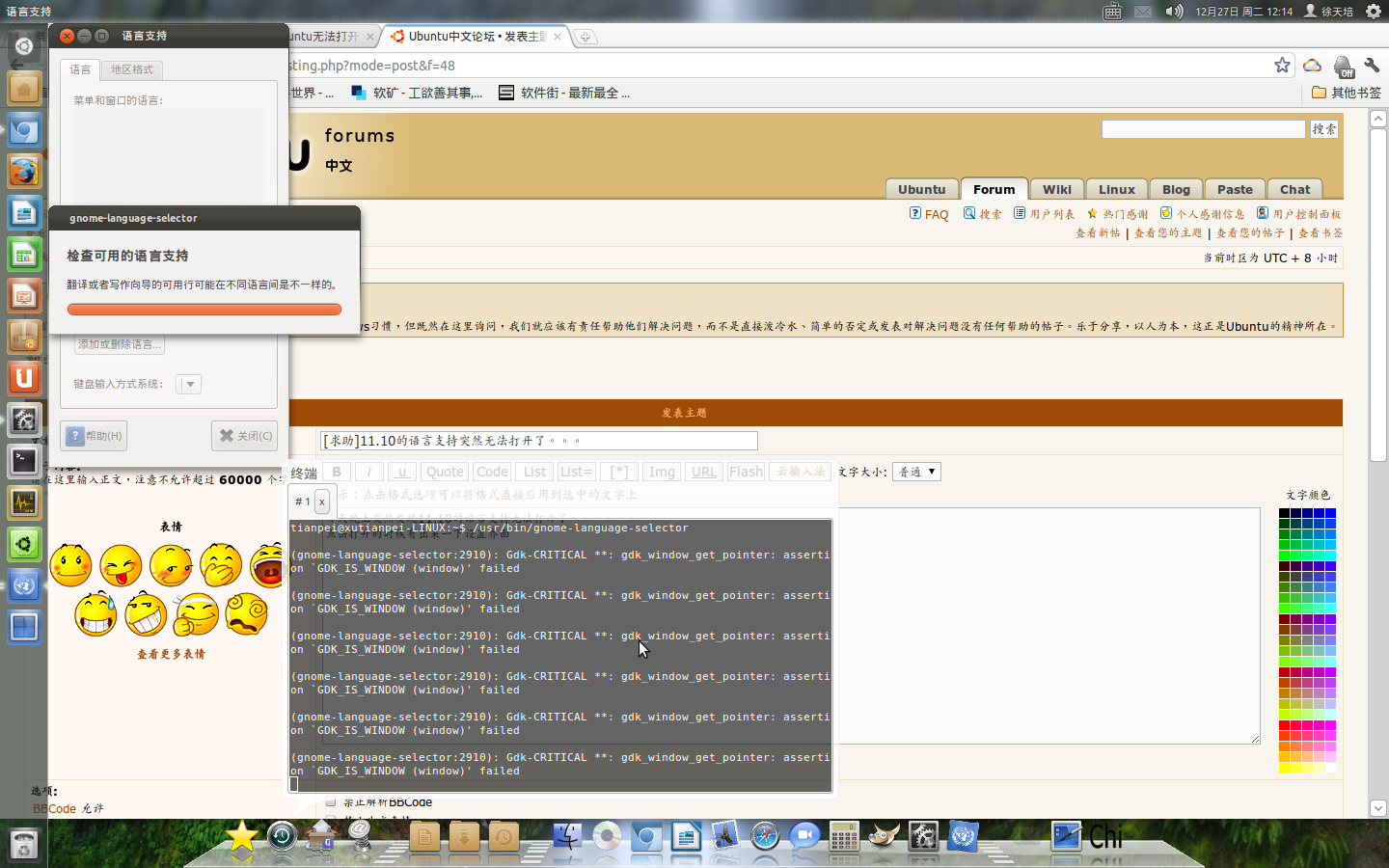Open new Chrome tab button

[x=586, y=37]
